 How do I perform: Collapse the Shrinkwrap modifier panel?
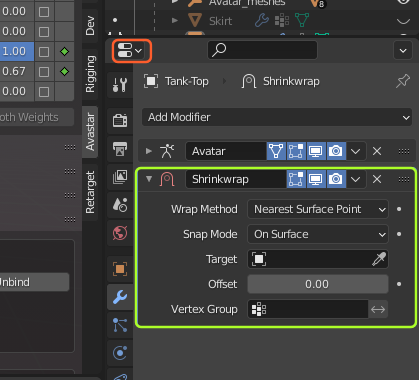coord(149,179)
